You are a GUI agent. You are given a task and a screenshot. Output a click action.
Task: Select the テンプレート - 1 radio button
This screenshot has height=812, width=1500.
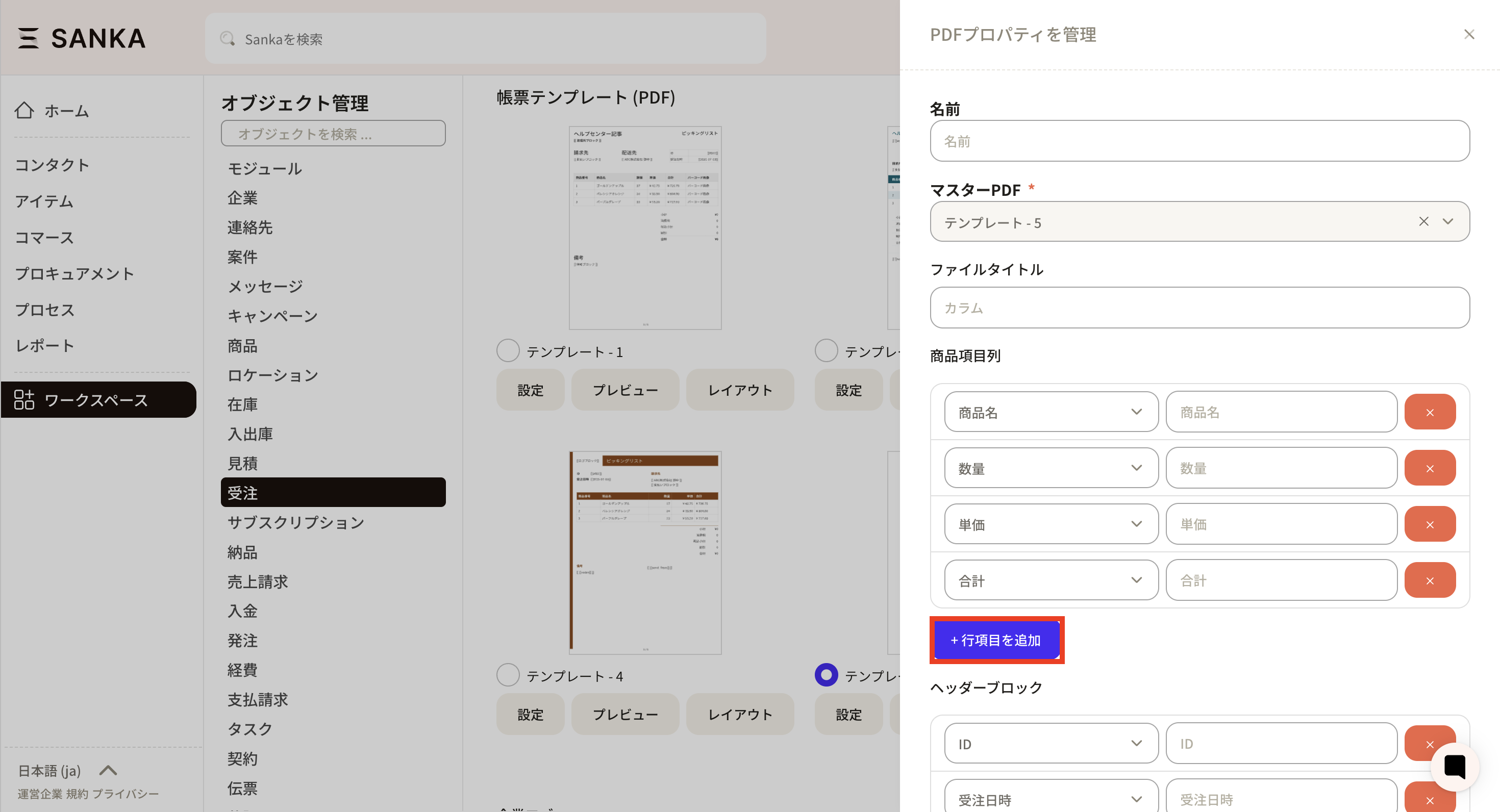tap(508, 351)
